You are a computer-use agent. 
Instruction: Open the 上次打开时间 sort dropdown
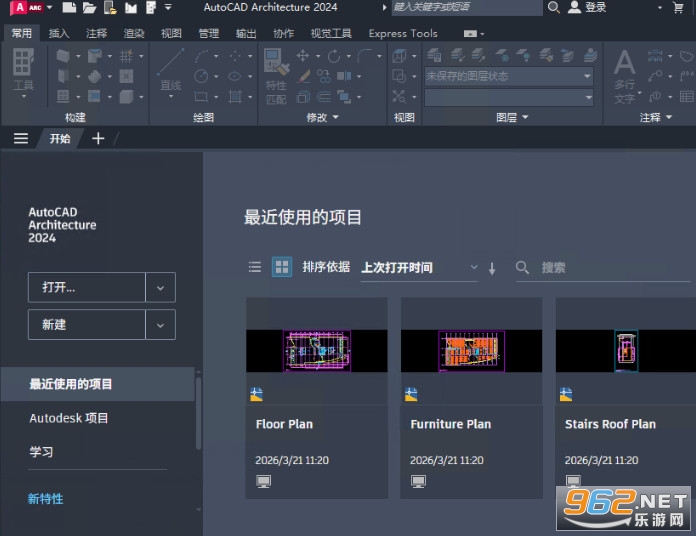(x=419, y=268)
